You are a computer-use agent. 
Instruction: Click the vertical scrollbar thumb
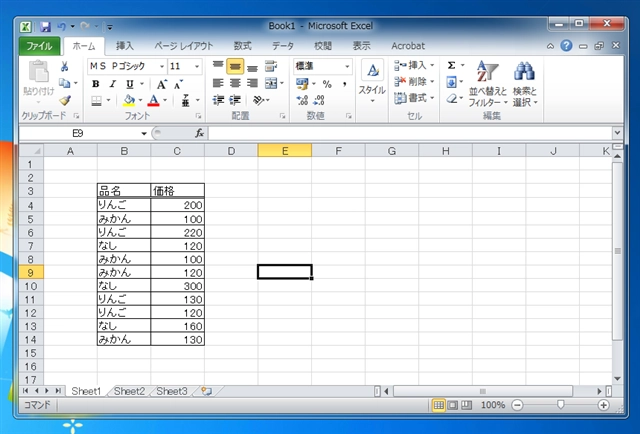(618, 251)
